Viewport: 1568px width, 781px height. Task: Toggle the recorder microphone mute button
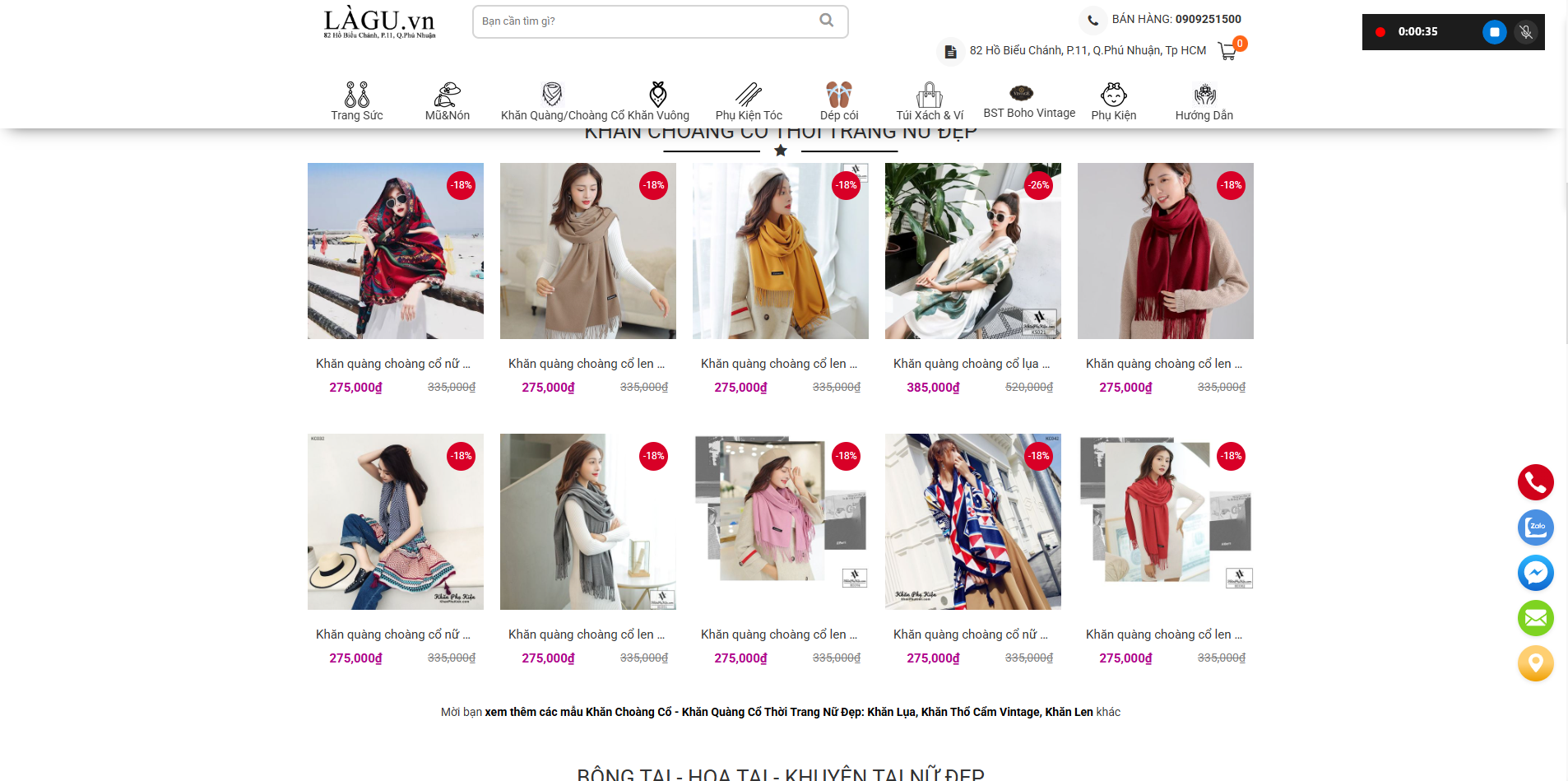(x=1526, y=32)
